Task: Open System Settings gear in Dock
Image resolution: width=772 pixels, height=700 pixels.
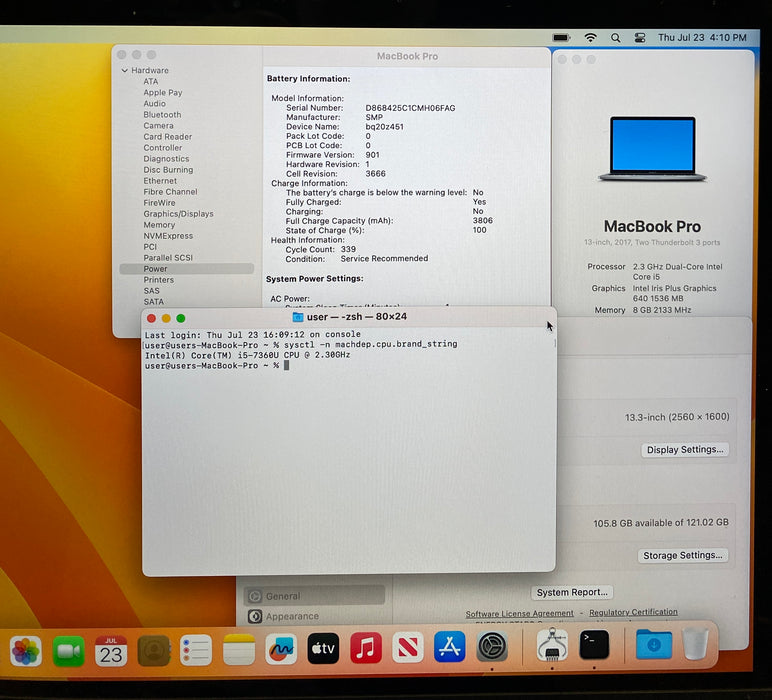Action: 492,646
